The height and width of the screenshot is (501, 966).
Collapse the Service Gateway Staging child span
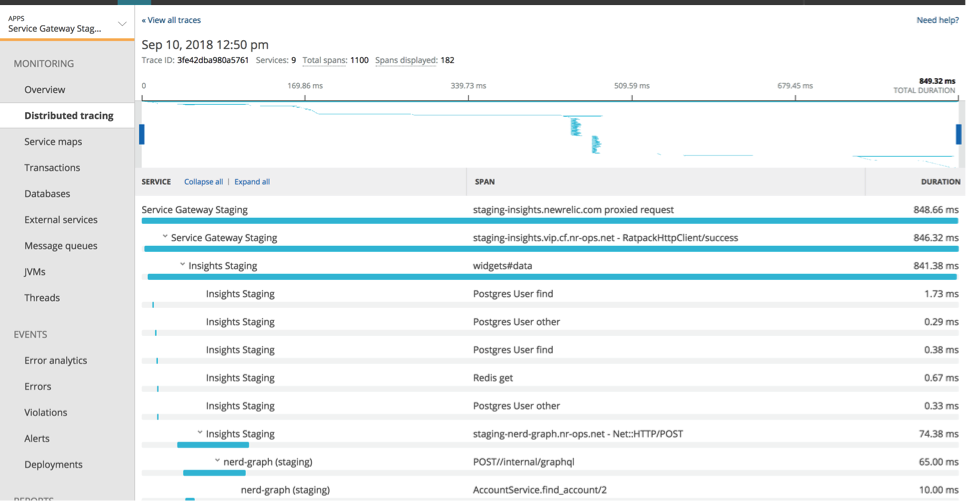tap(165, 237)
